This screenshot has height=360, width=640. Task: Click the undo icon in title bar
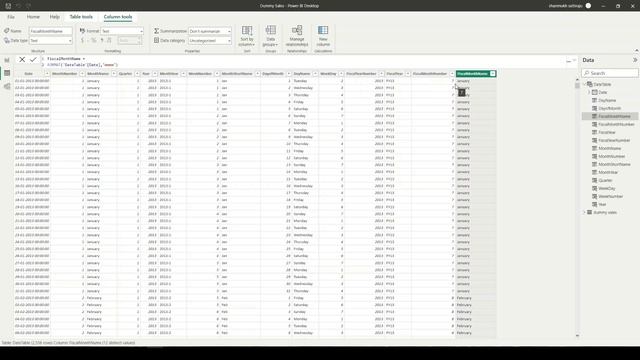pos(18,6)
